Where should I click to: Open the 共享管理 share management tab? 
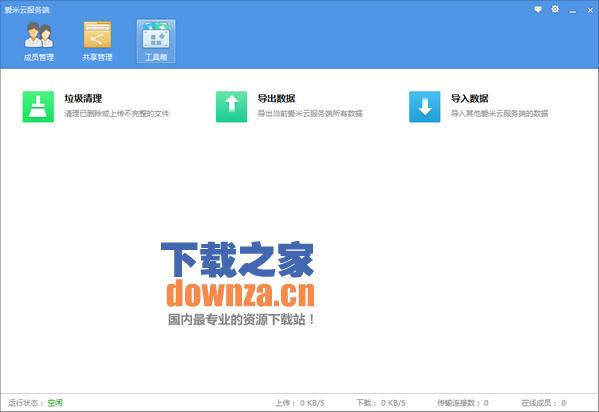coord(97,41)
